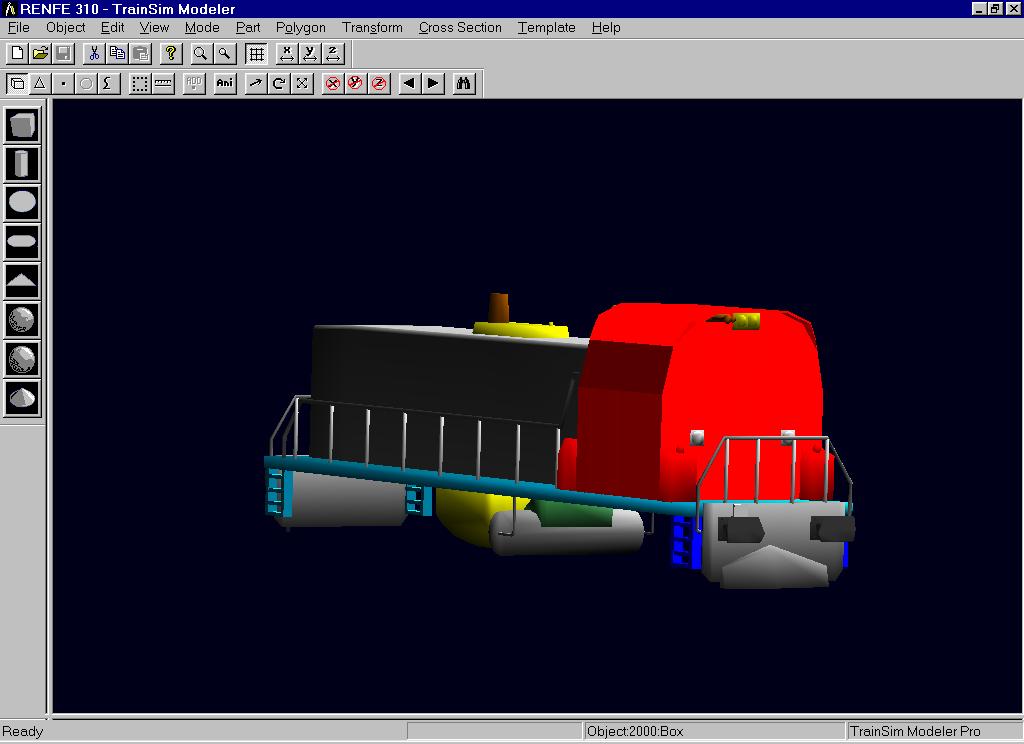Open the Polygon menu
This screenshot has height=744, width=1024.
pyautogui.click(x=300, y=27)
